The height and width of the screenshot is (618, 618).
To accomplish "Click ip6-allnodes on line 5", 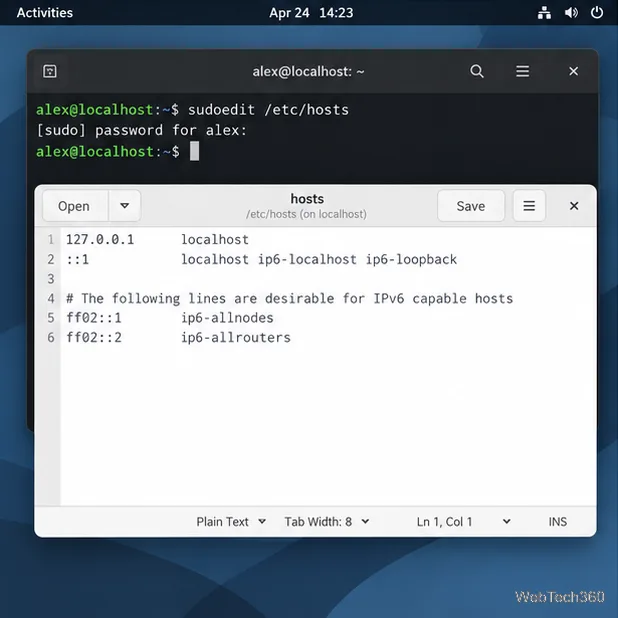I will pyautogui.click(x=227, y=318).
